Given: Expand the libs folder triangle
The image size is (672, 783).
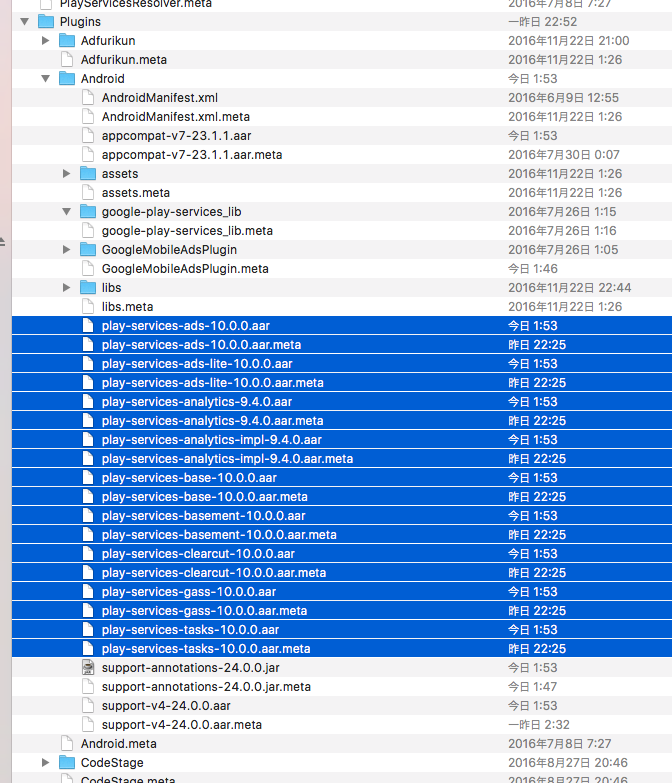Looking at the screenshot, I should pyautogui.click(x=66, y=287).
